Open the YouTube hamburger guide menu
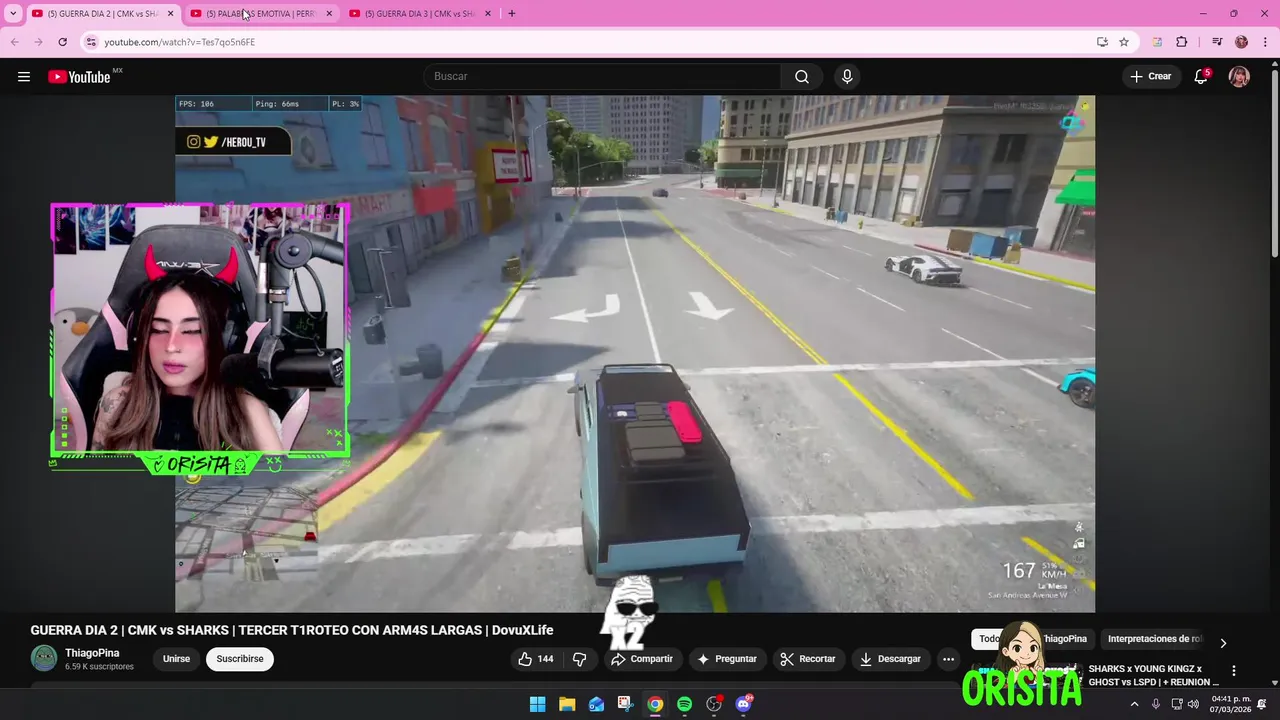 click(24, 77)
